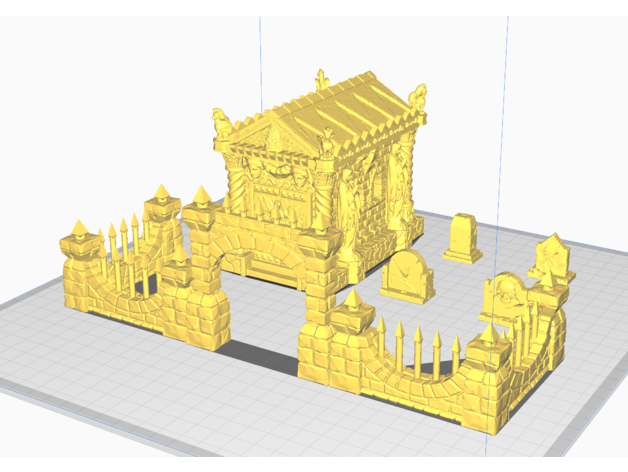The height and width of the screenshot is (472, 628).
Task: Select the plain rectangular tombstone model
Action: (x=463, y=238)
